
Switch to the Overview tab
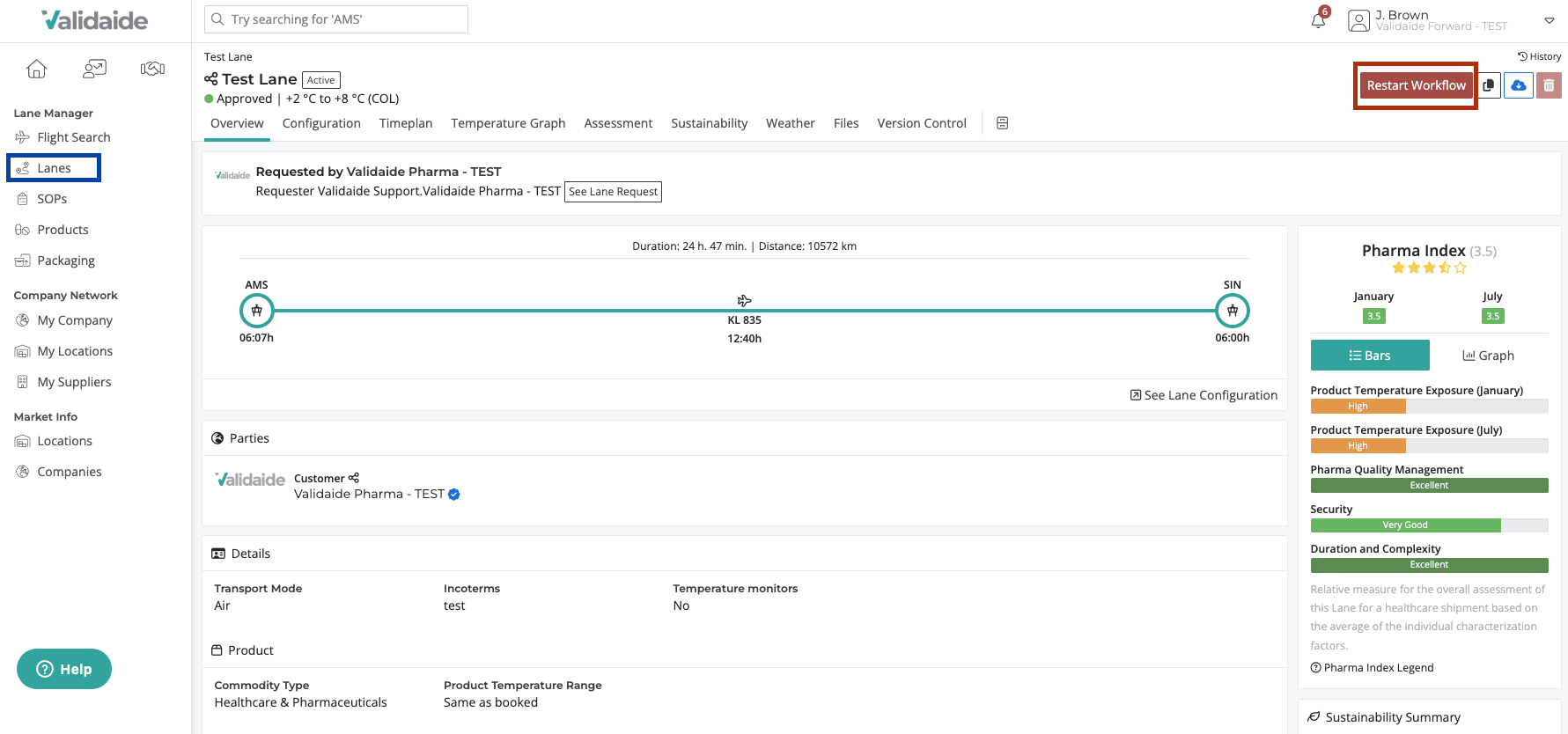pyautogui.click(x=237, y=123)
